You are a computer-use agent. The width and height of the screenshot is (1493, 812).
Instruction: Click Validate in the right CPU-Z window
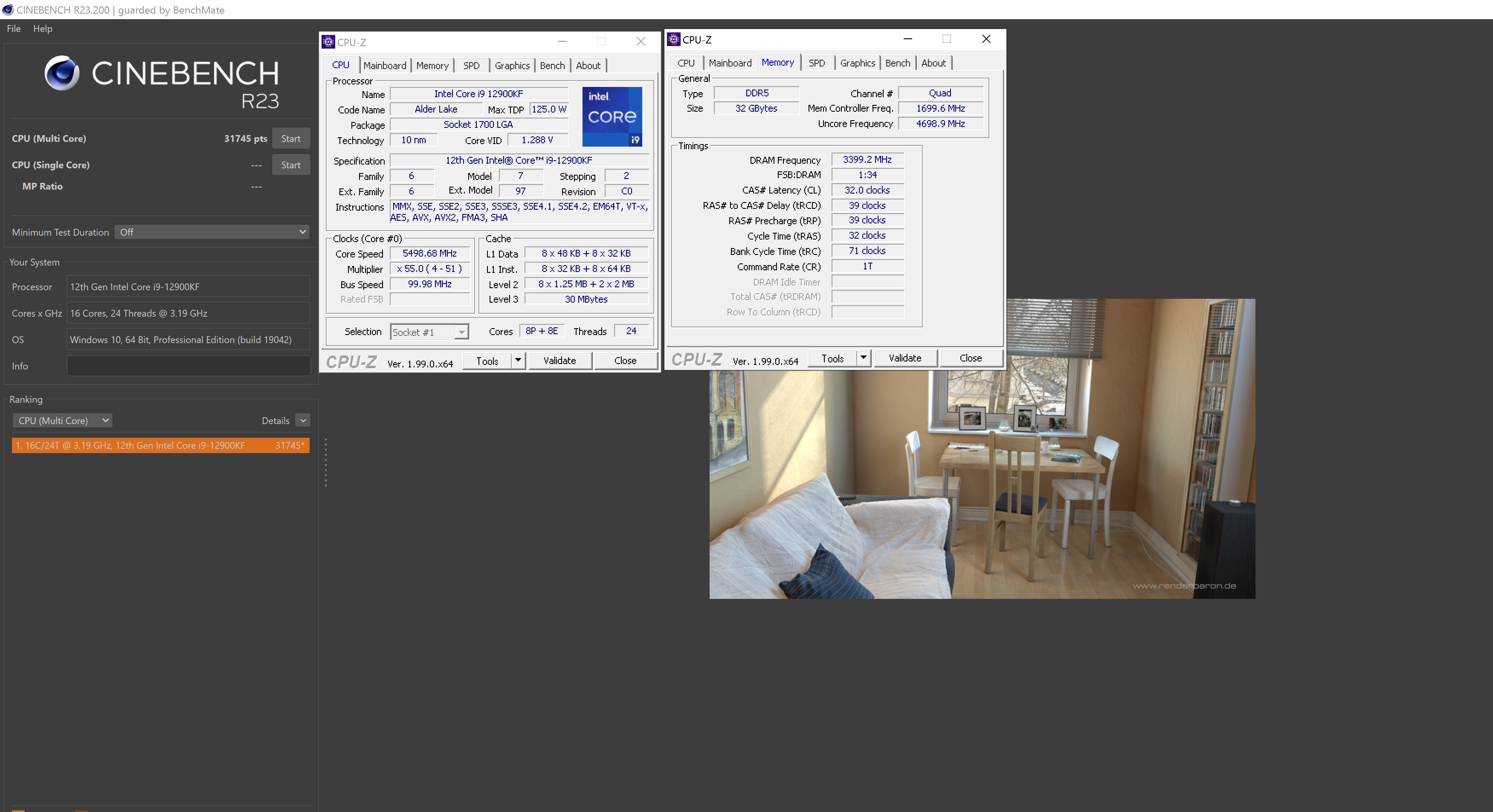pyautogui.click(x=905, y=358)
